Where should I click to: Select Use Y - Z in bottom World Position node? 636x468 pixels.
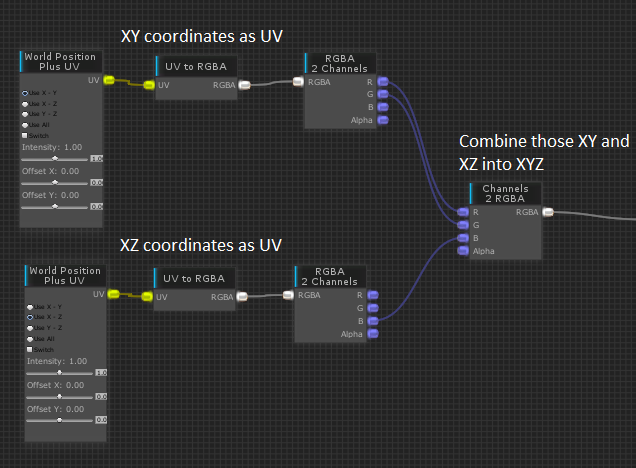click(x=44, y=328)
